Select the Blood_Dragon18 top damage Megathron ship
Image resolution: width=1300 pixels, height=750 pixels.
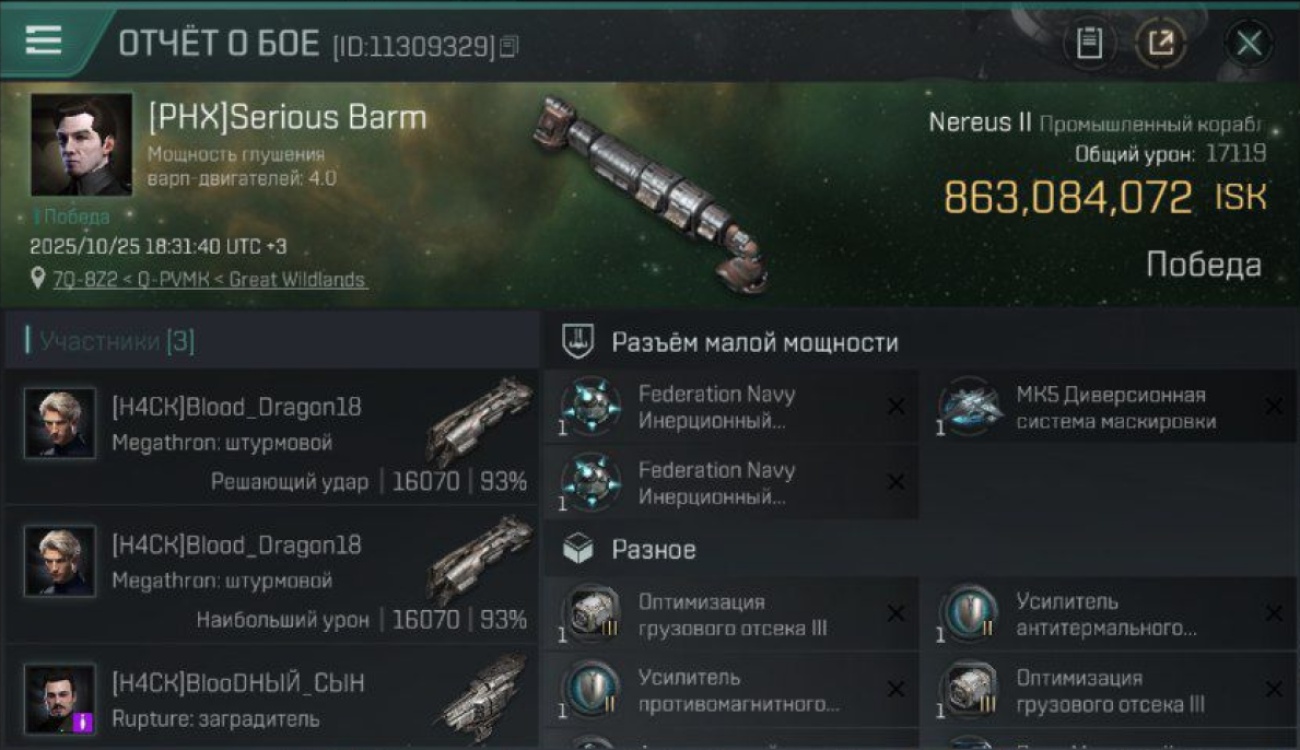pyautogui.click(x=480, y=560)
